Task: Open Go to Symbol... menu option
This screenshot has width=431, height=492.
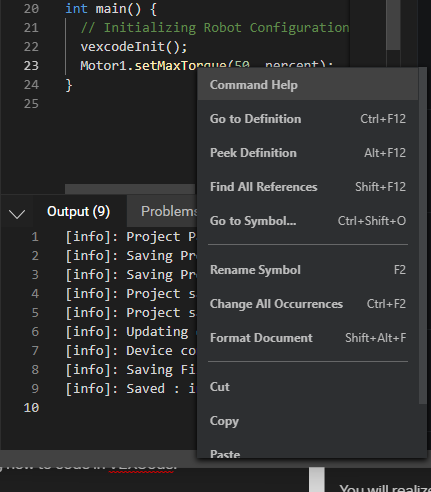Action: 307,221
